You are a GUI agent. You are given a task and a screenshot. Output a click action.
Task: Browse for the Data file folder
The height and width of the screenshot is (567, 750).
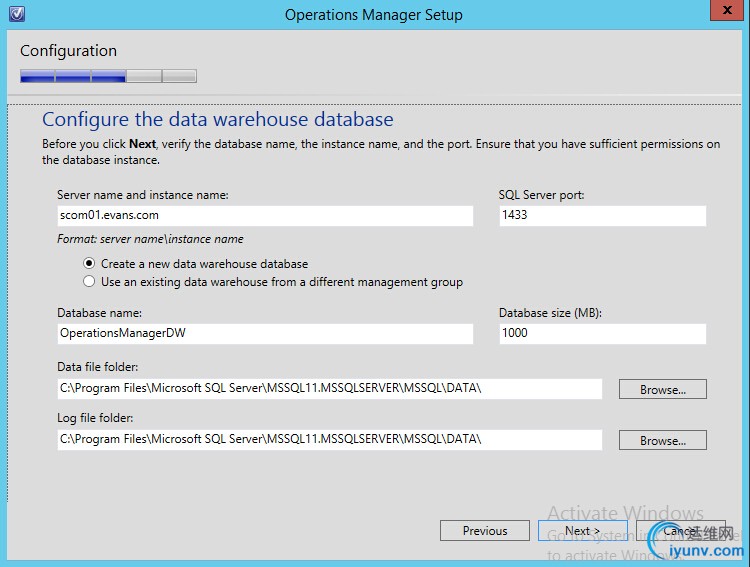(x=662, y=389)
